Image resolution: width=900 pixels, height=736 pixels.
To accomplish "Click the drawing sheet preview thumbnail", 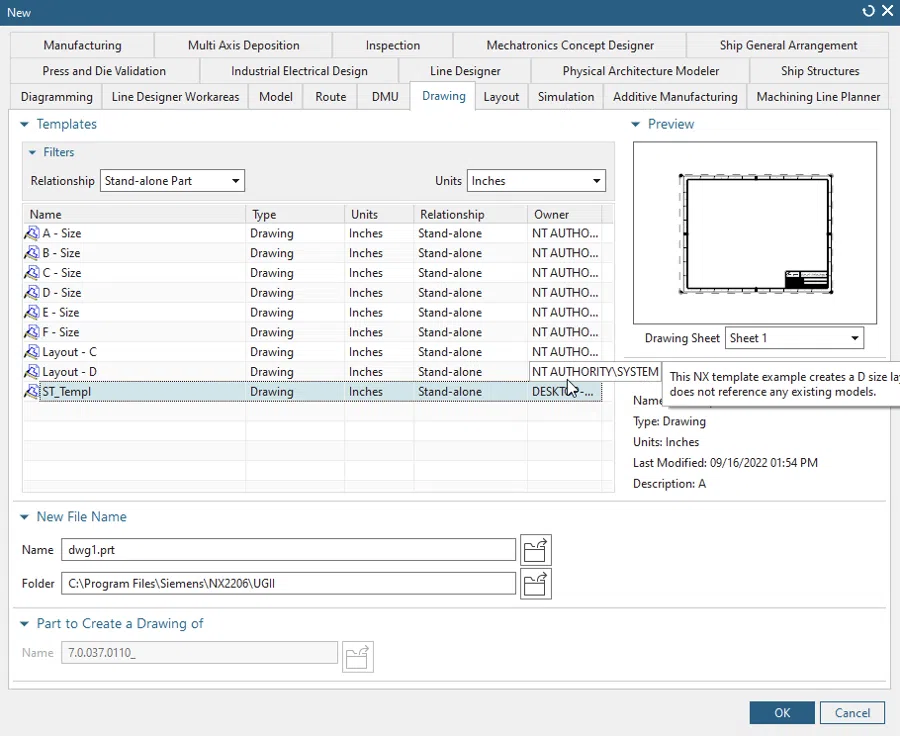I will (755, 233).
